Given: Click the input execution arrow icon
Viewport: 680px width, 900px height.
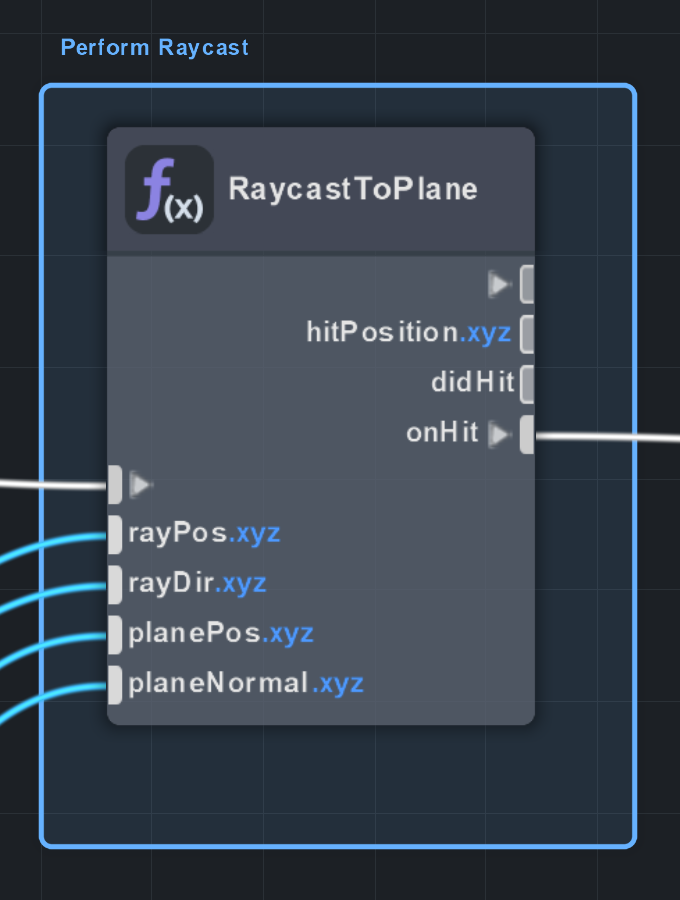Looking at the screenshot, I should point(141,485).
